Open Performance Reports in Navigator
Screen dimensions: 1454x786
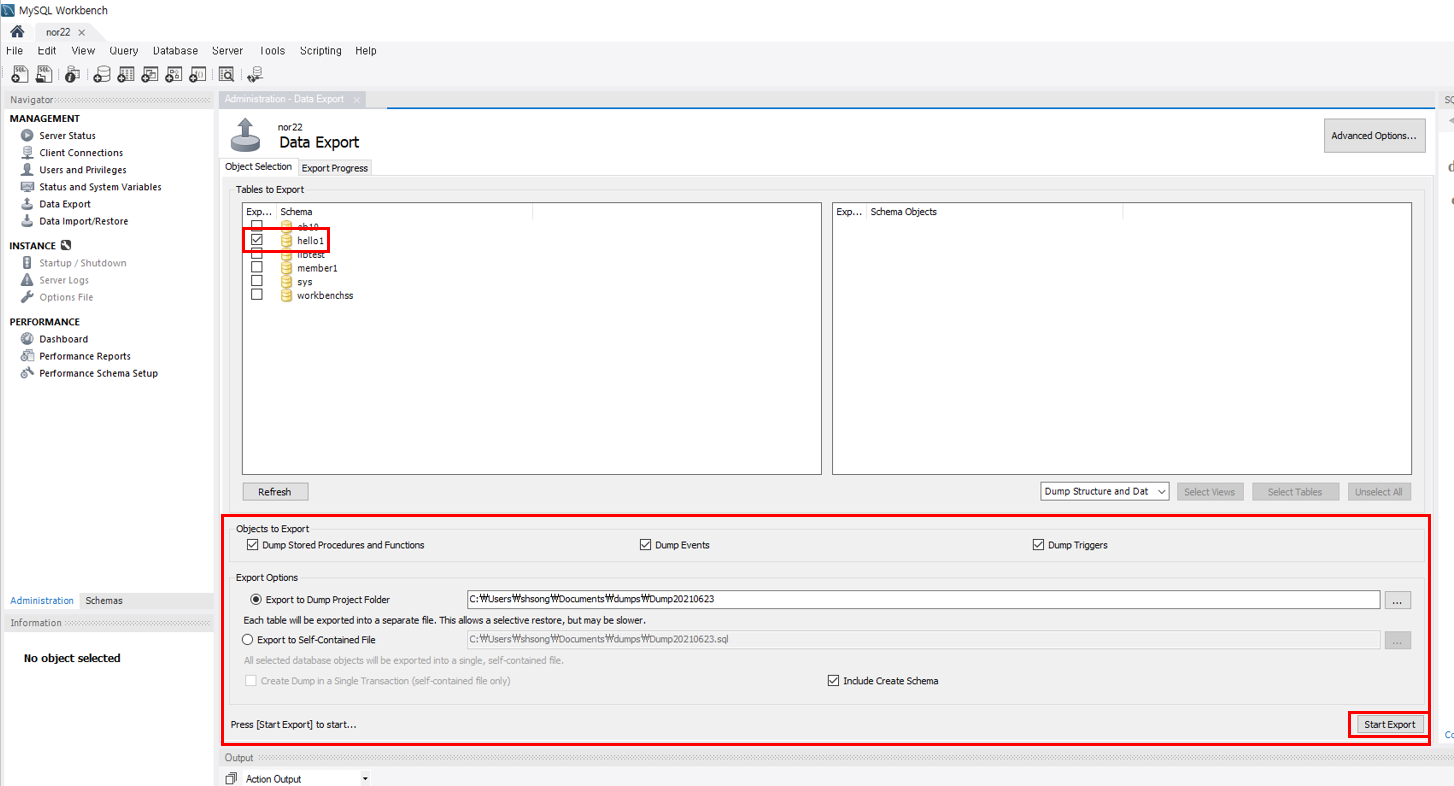pos(85,356)
